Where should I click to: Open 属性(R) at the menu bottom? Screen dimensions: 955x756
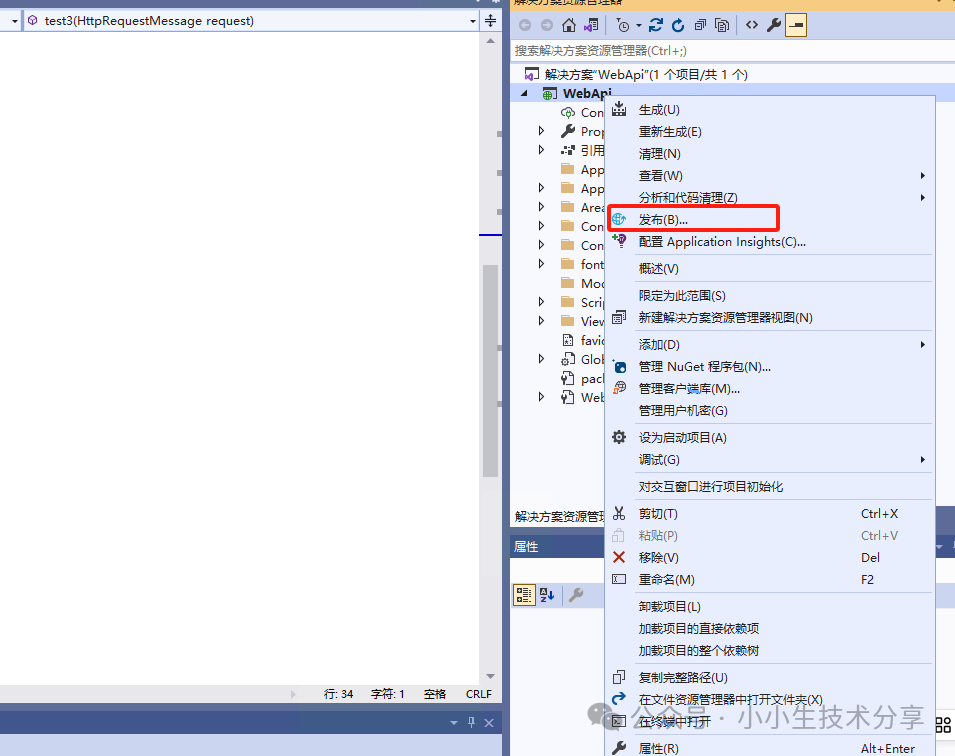(770, 748)
